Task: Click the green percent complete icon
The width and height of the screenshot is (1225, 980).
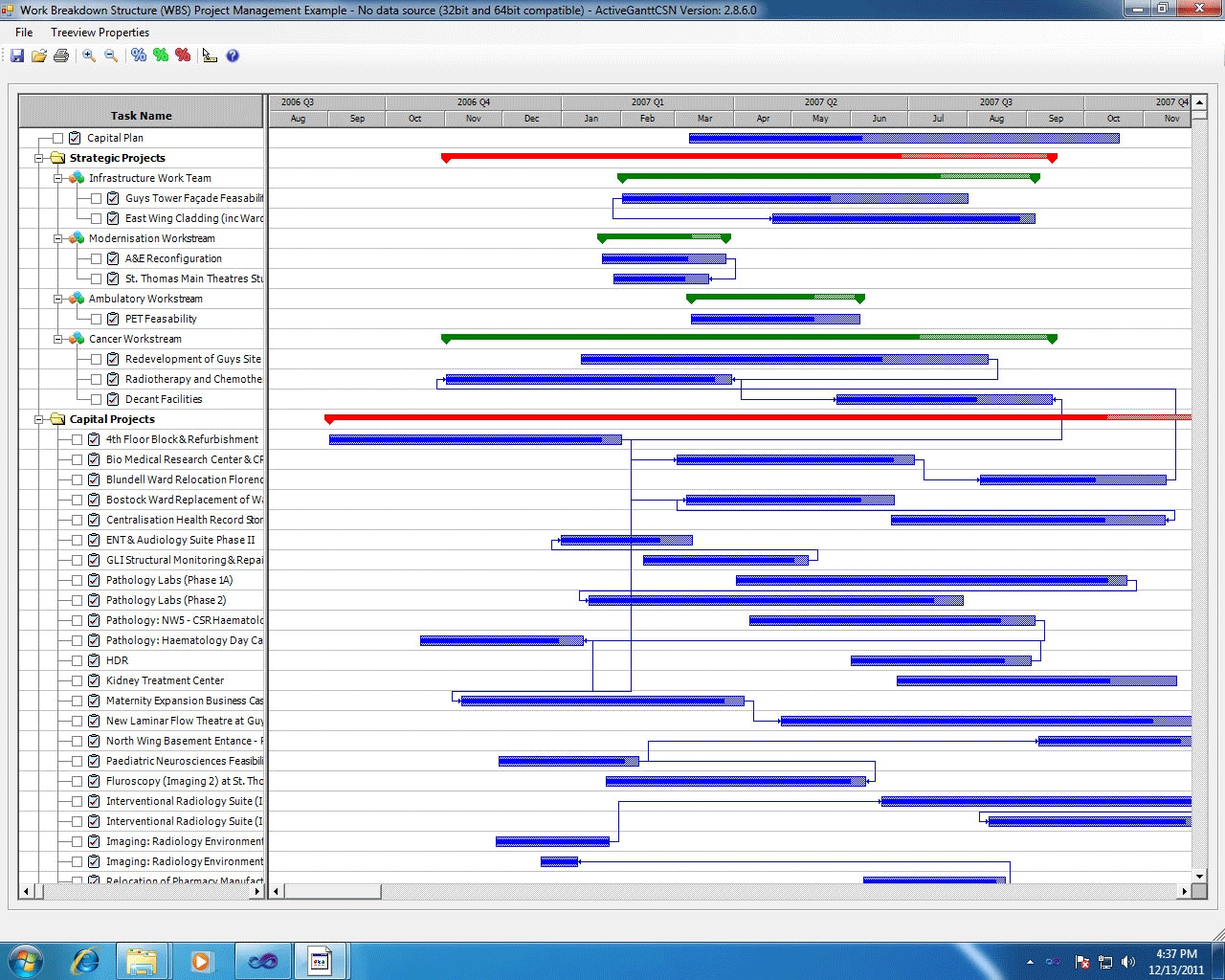Action: coord(160,56)
